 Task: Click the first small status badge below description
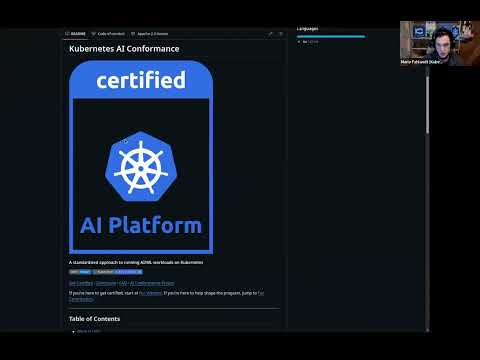80,272
